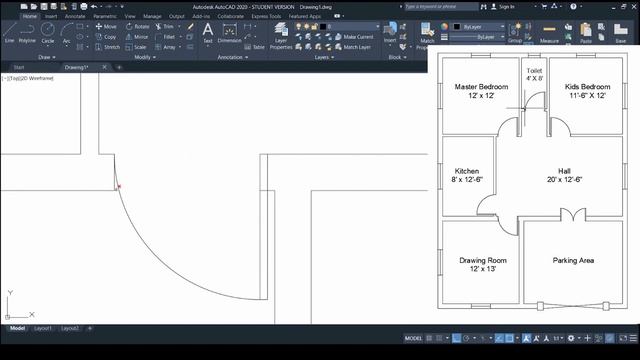The image size is (640, 360).
Task: Click the Make Current button
Action: (353, 37)
